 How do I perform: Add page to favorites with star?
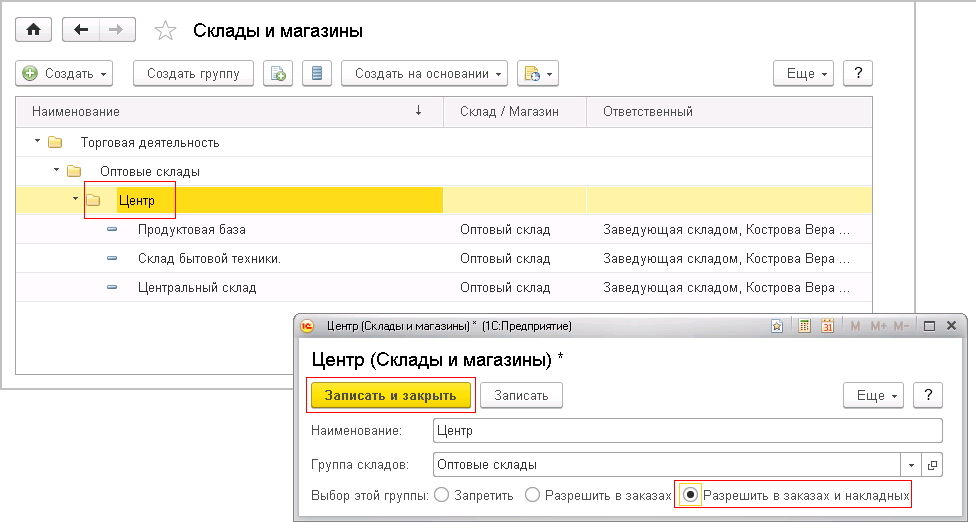point(165,31)
